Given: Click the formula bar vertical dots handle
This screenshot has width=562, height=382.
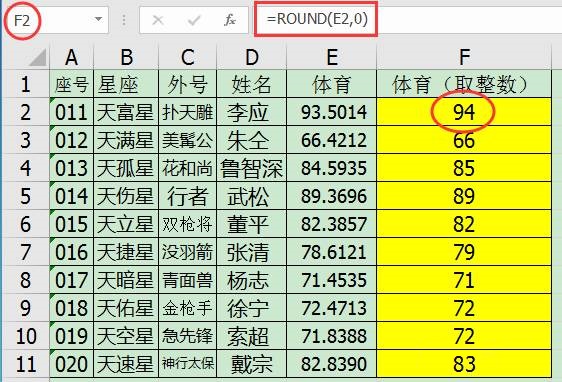Looking at the screenshot, I should (x=124, y=20).
